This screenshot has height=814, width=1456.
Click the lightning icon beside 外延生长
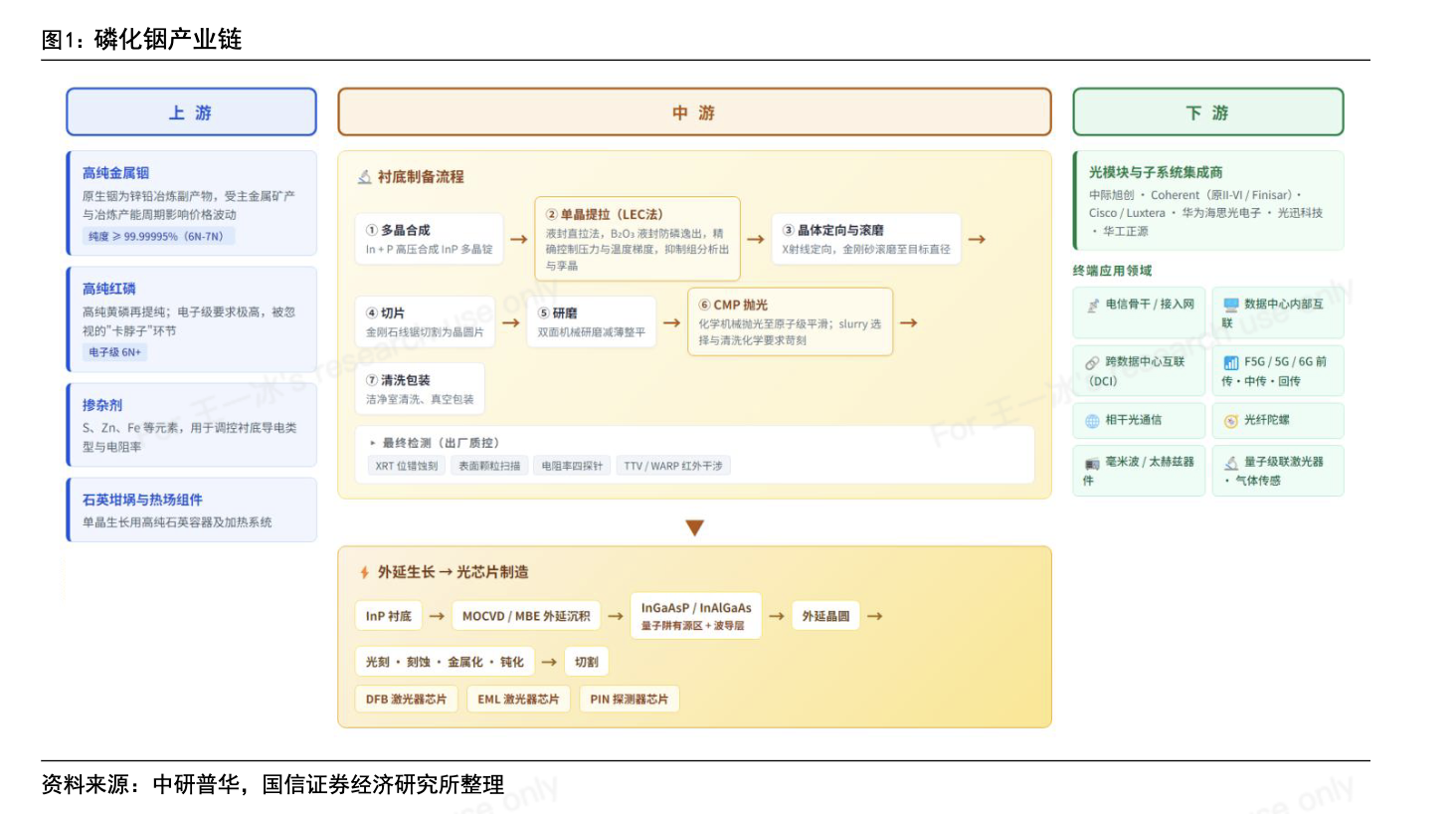365,572
